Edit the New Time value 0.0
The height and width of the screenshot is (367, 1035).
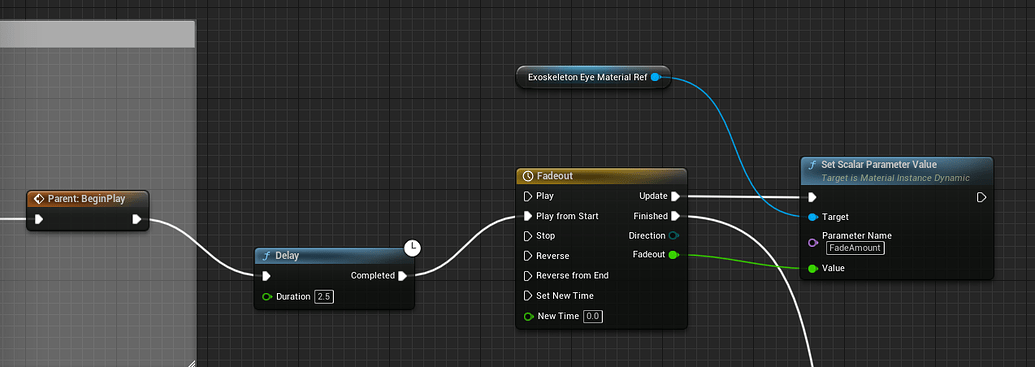[x=593, y=316]
